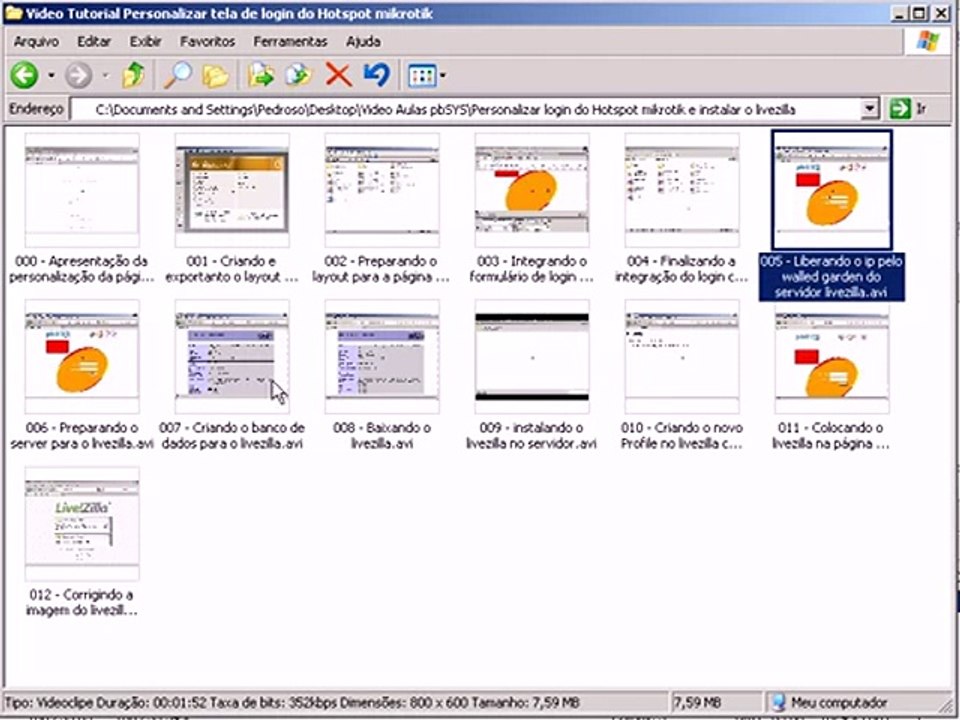Image resolution: width=960 pixels, height=720 pixels.
Task: Click file name '009 - instalando o livezilla no servidor.avi'
Action: point(531,435)
